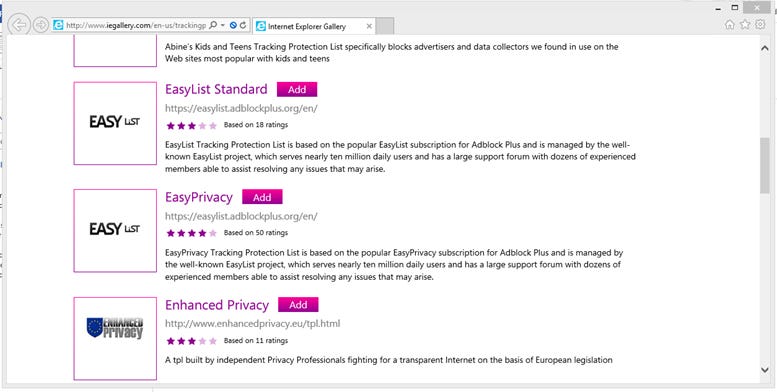Open a new blank tab
Screen dimensions: 777x392
385,26
